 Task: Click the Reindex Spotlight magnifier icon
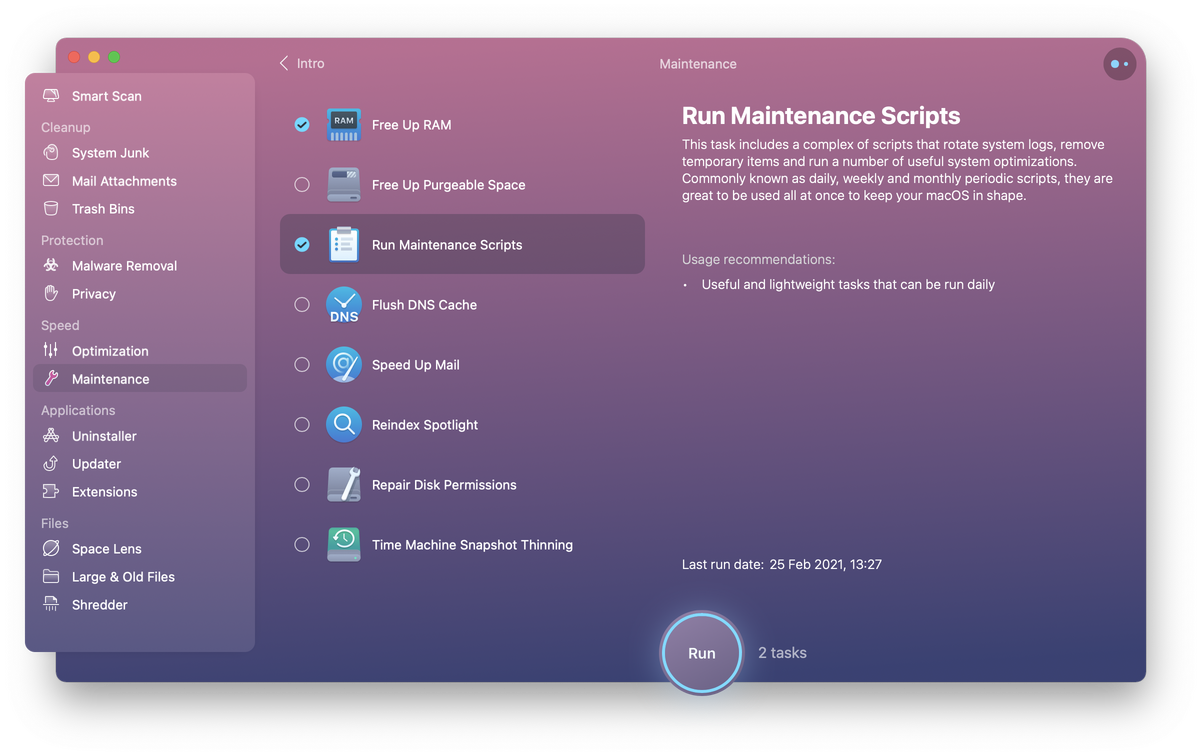click(344, 425)
